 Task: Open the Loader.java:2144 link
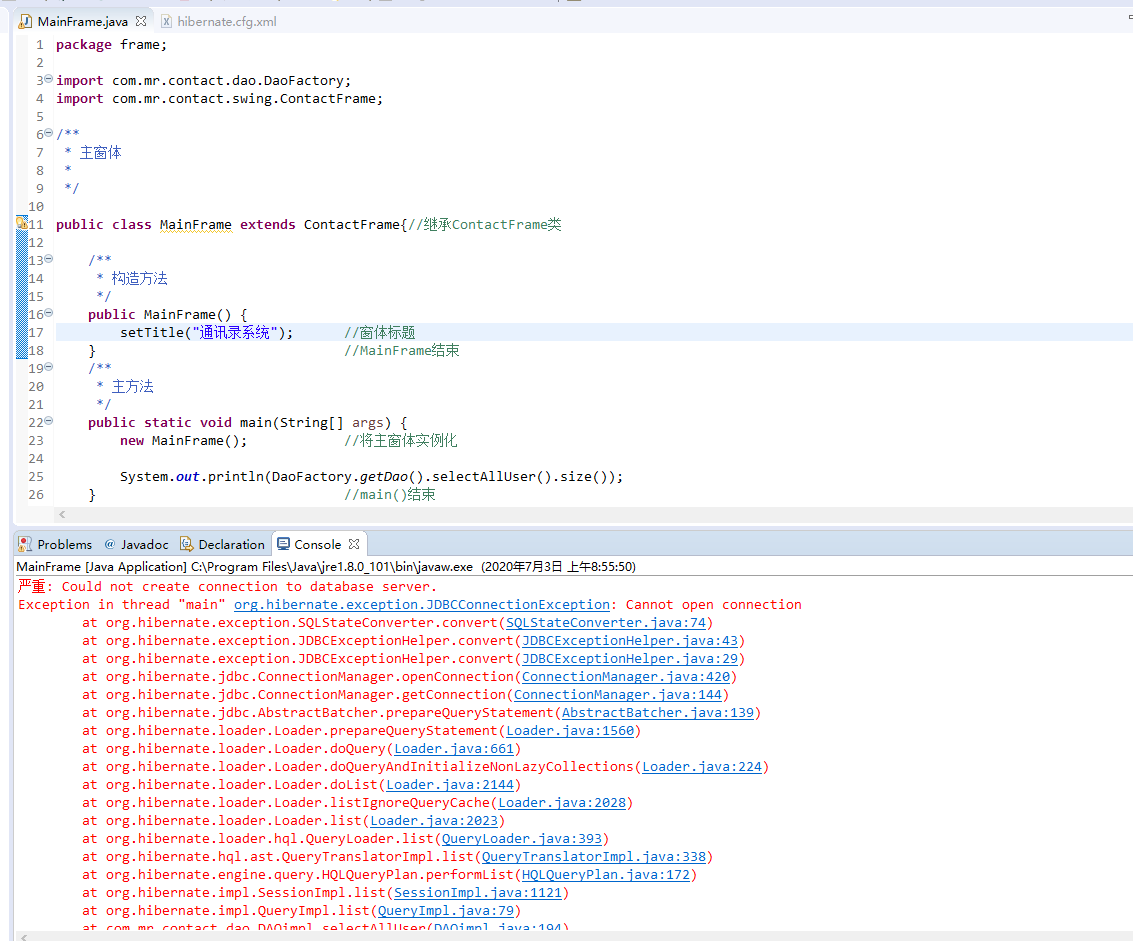tap(450, 784)
